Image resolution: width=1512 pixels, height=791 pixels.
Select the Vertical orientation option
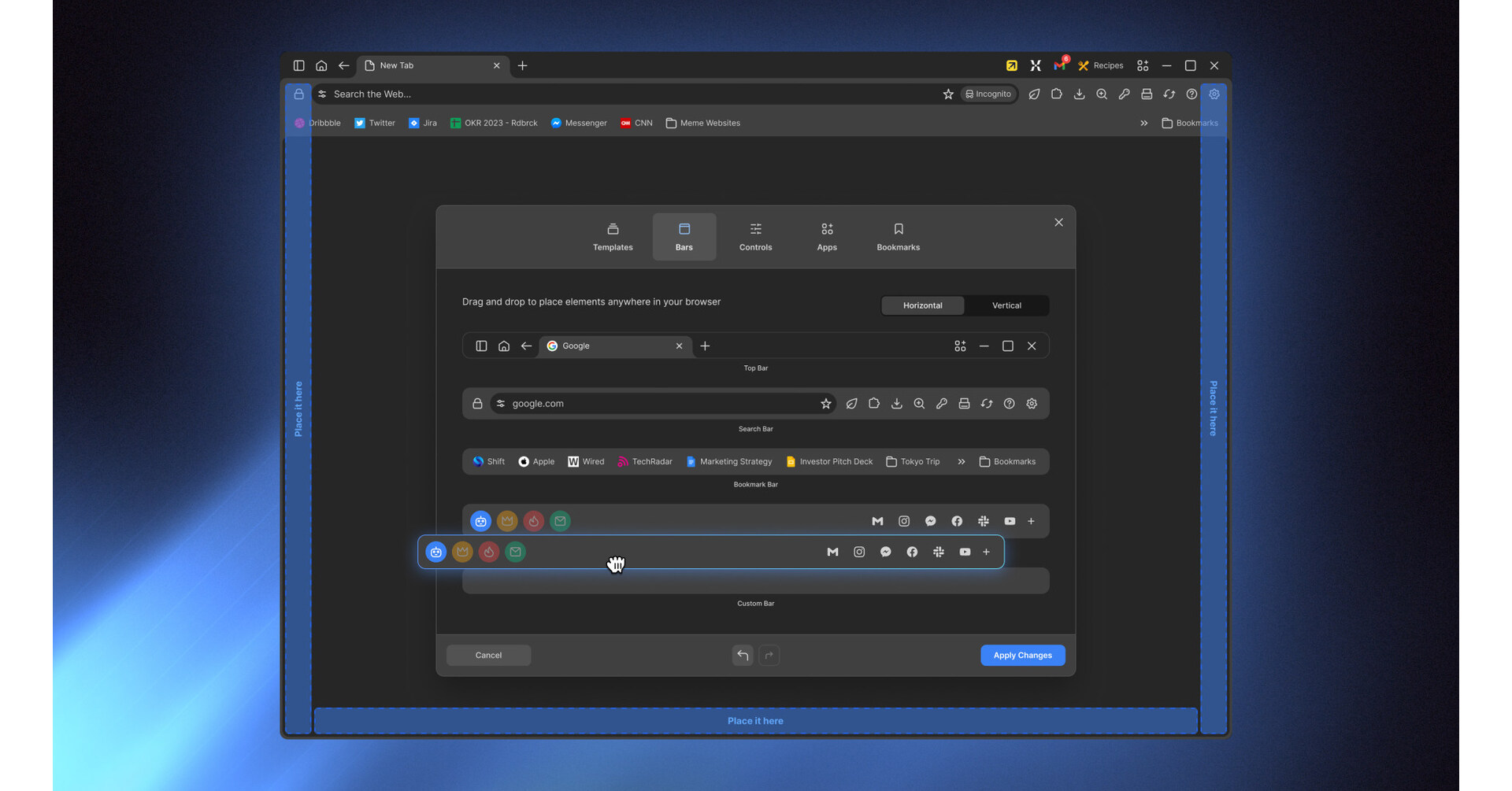click(x=1006, y=305)
